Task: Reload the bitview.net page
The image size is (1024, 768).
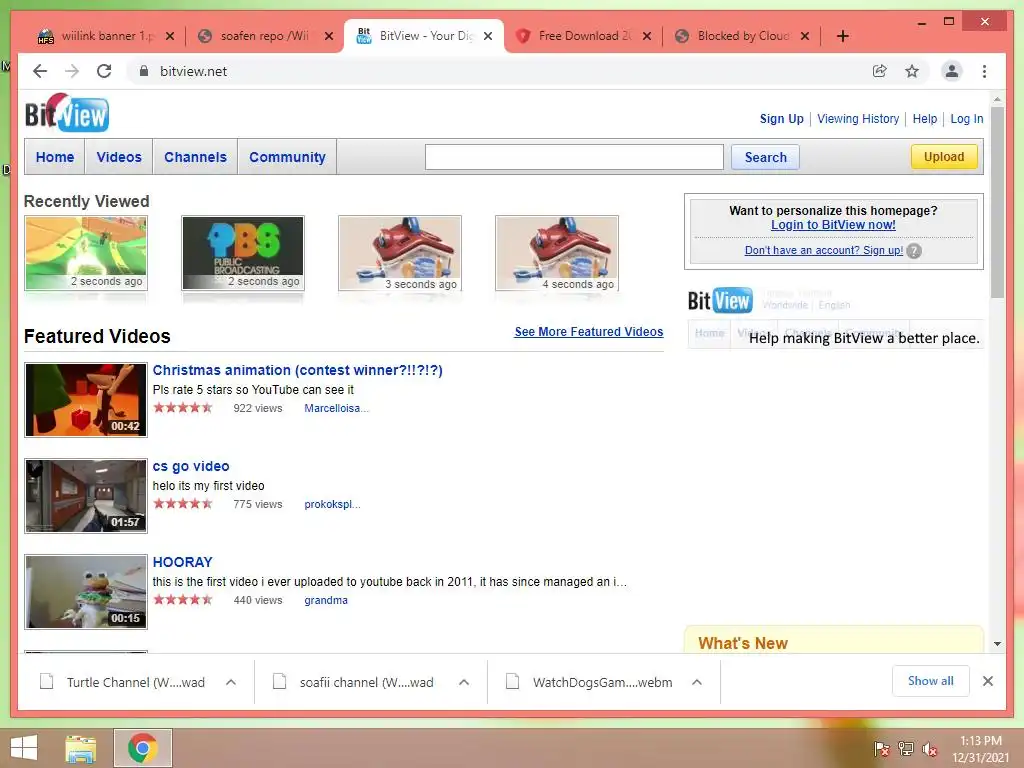Action: pyautogui.click(x=104, y=71)
